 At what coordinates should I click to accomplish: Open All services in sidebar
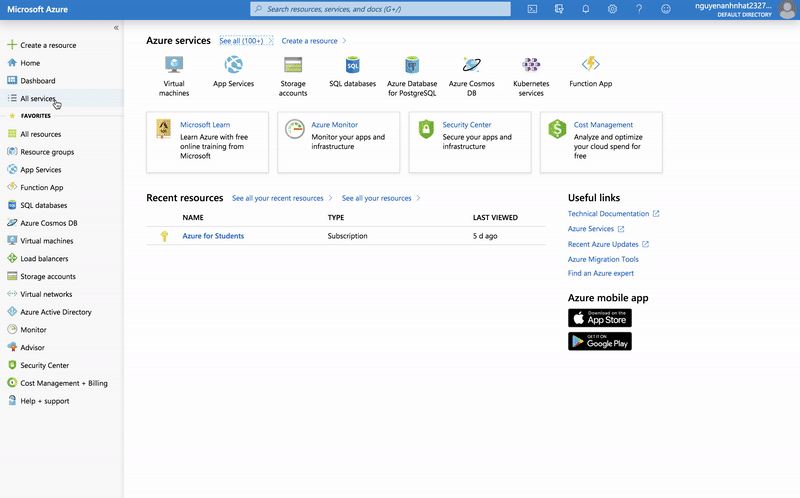point(62,98)
